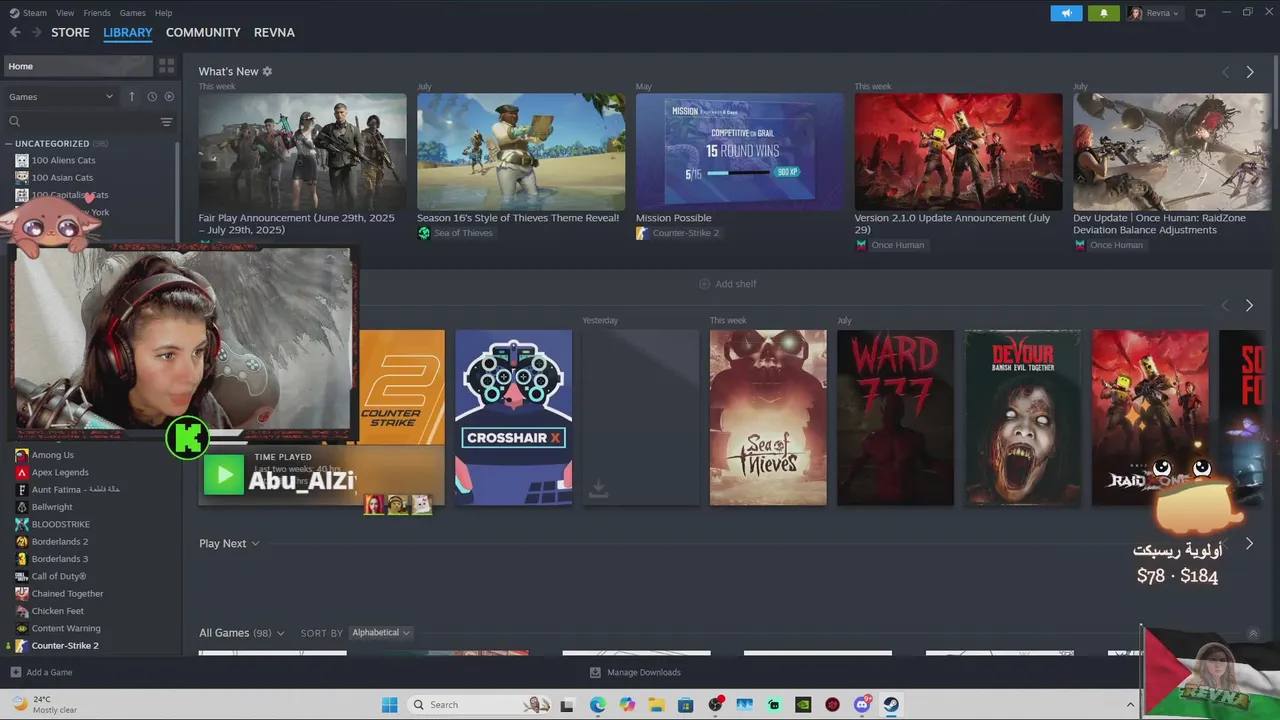Click the Home button in sidebar
This screenshot has height=720, width=1280.
(77, 66)
